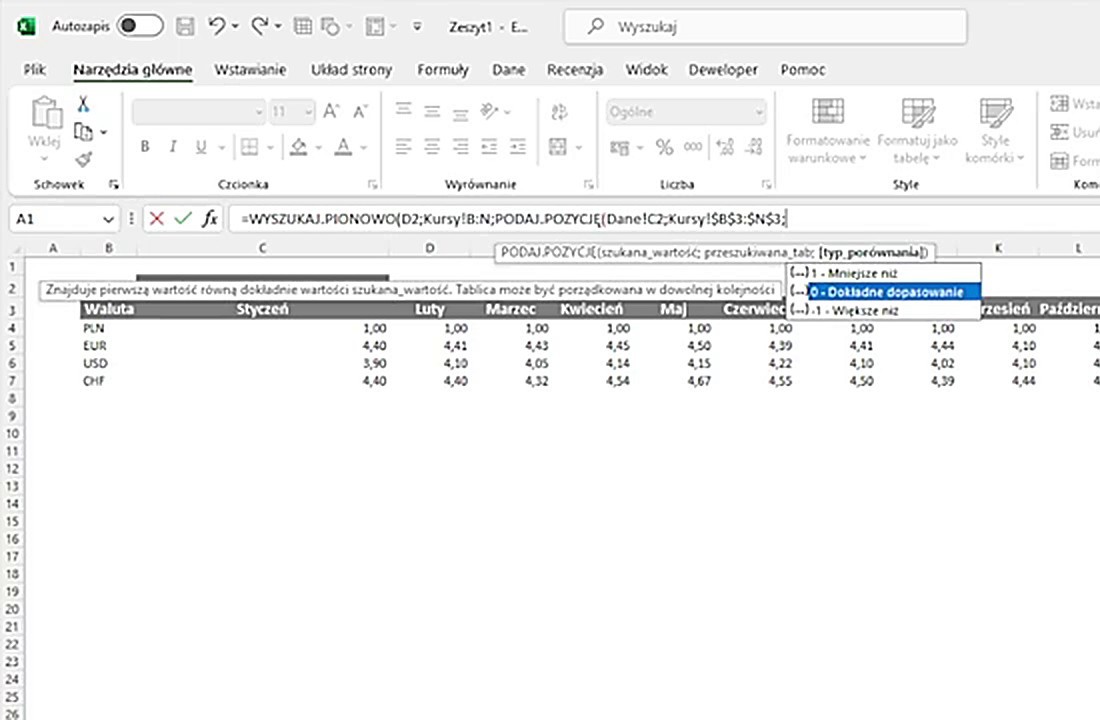The image size is (1100, 720).
Task: Open Insert Function fx dialog
Action: click(x=209, y=218)
